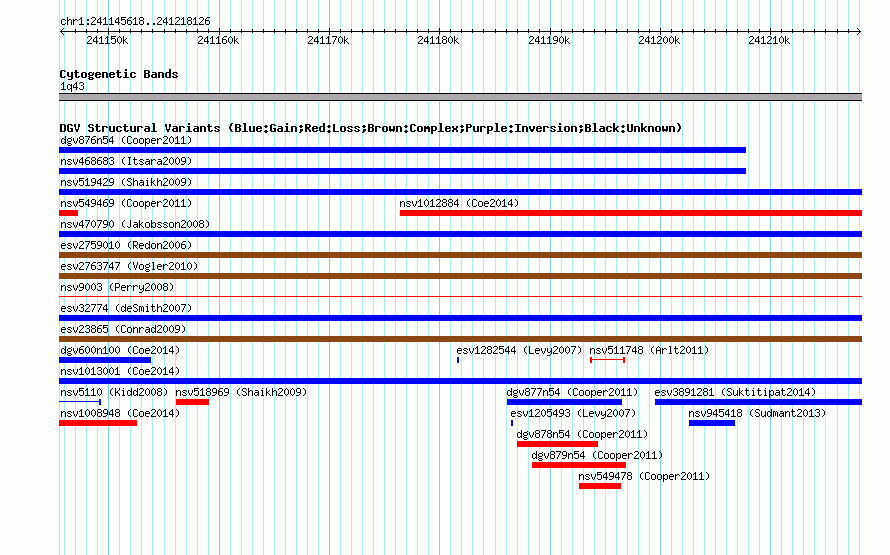
Task: Click the brown esv2759010 (Redon2006) bar
Action: [x=460, y=255]
